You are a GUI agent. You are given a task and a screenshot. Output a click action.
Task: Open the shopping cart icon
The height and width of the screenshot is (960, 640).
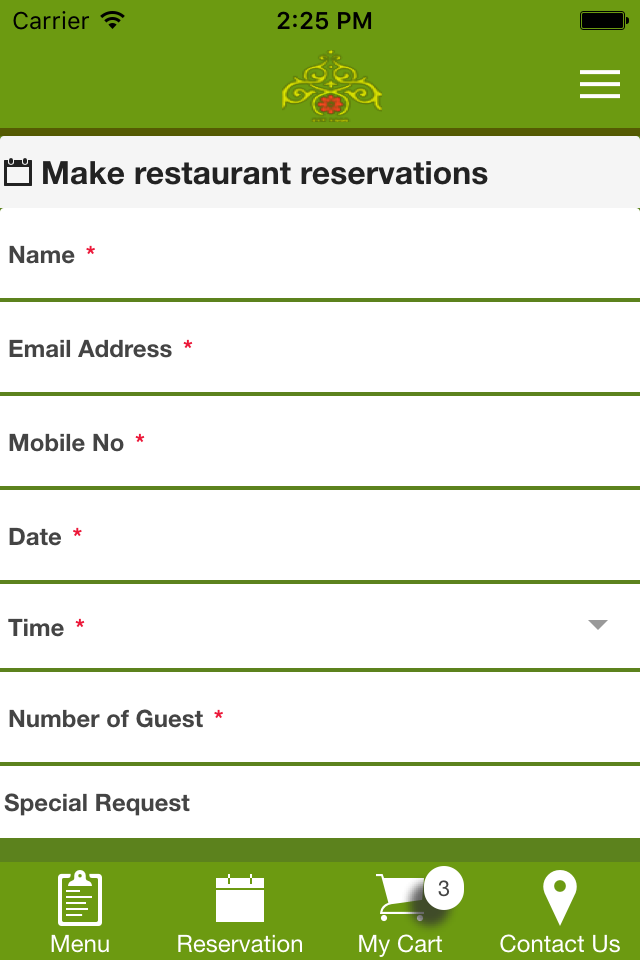[x=400, y=898]
